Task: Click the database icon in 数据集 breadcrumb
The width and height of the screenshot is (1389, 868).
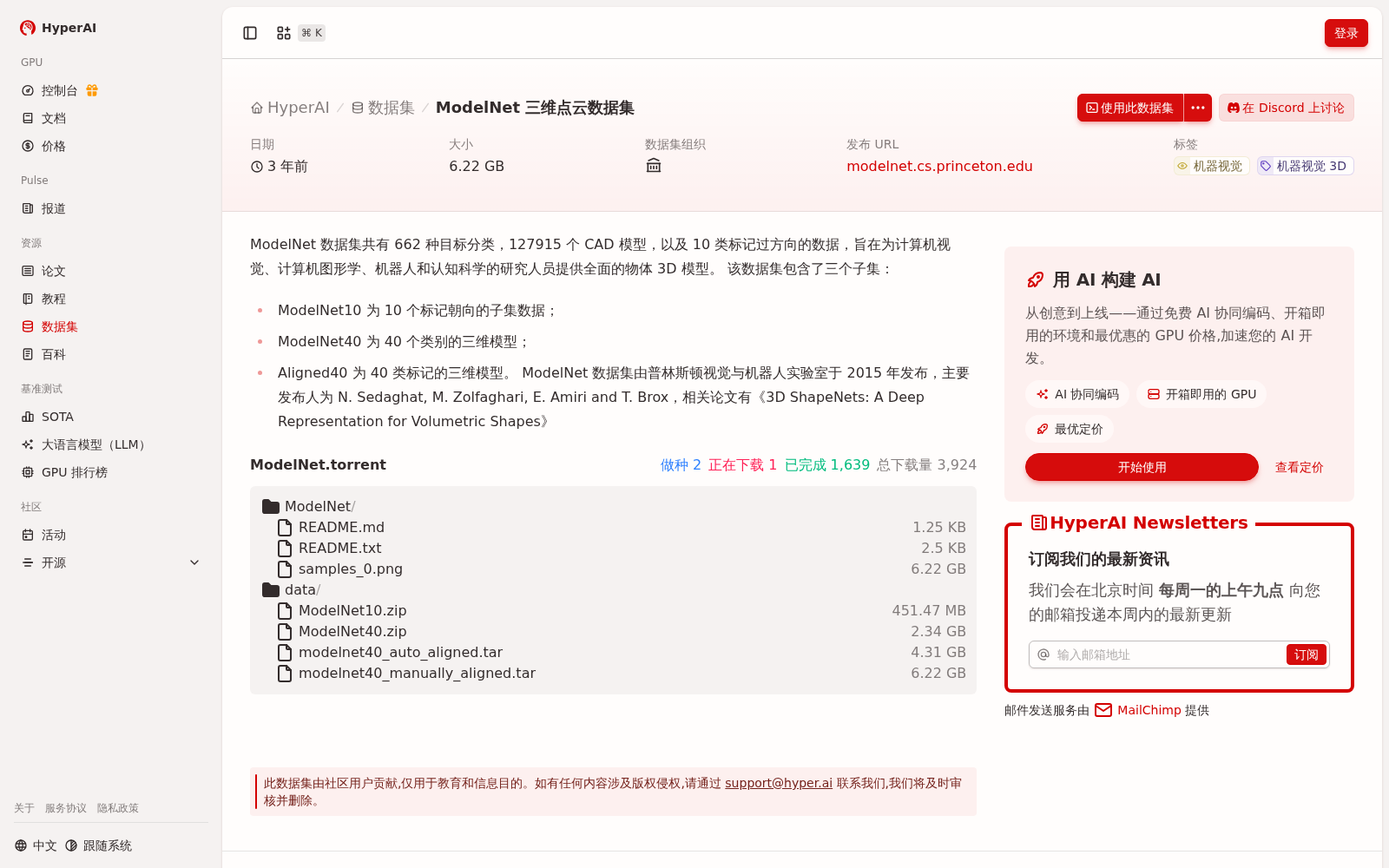Action: pyautogui.click(x=358, y=108)
